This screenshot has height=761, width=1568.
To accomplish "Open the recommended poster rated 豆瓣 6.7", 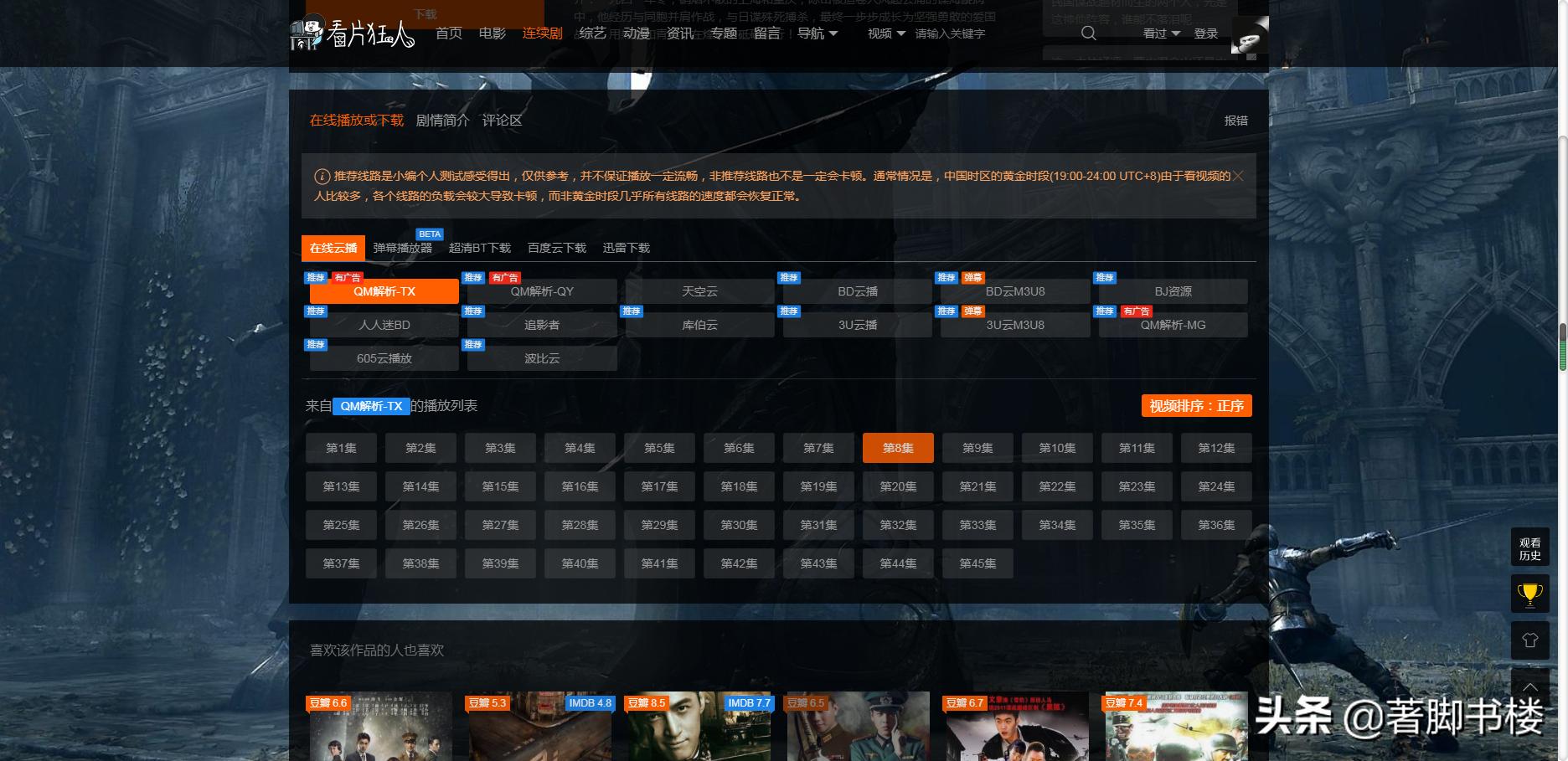I will click(x=1018, y=727).
